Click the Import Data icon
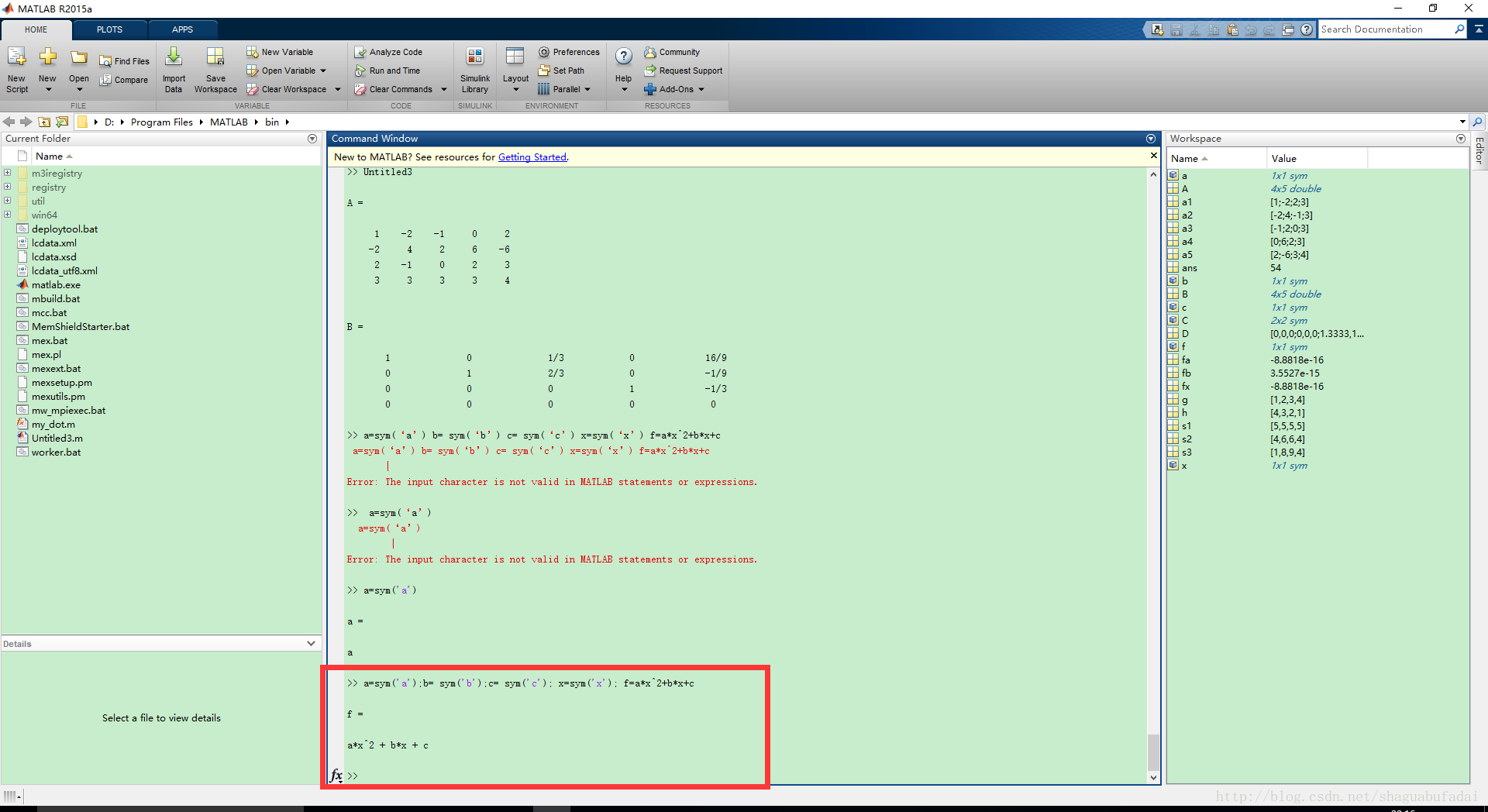Screen dimensions: 1488x812 pyautogui.click(x=174, y=57)
